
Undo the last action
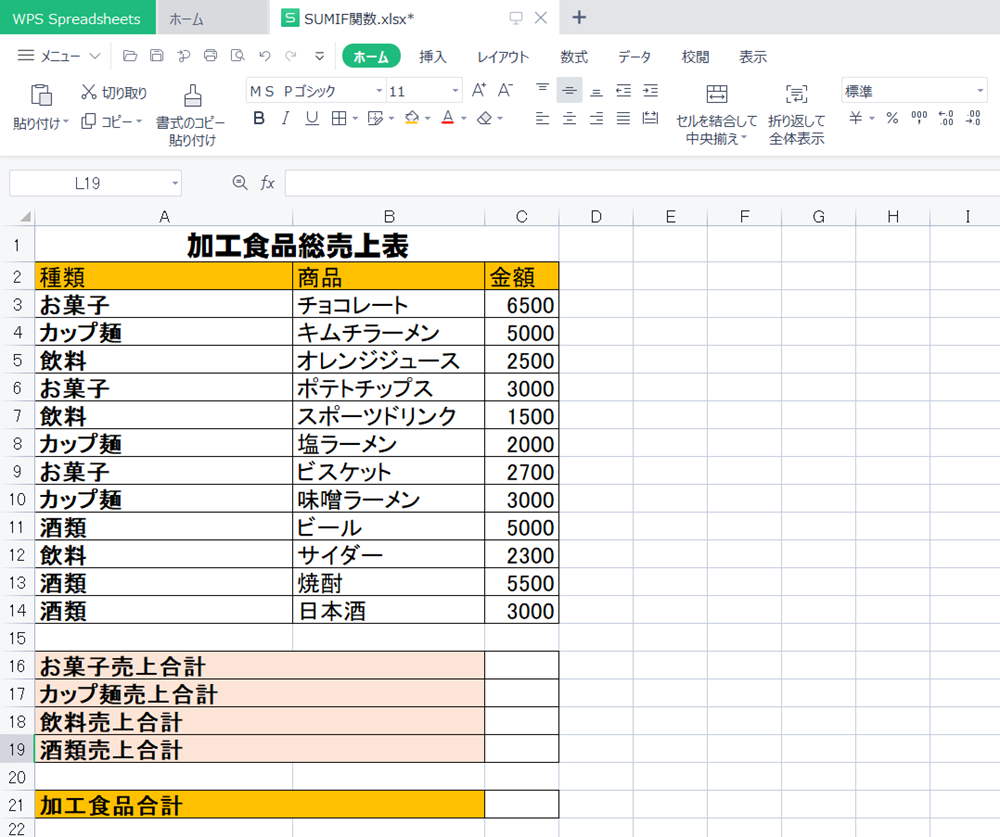(x=265, y=56)
